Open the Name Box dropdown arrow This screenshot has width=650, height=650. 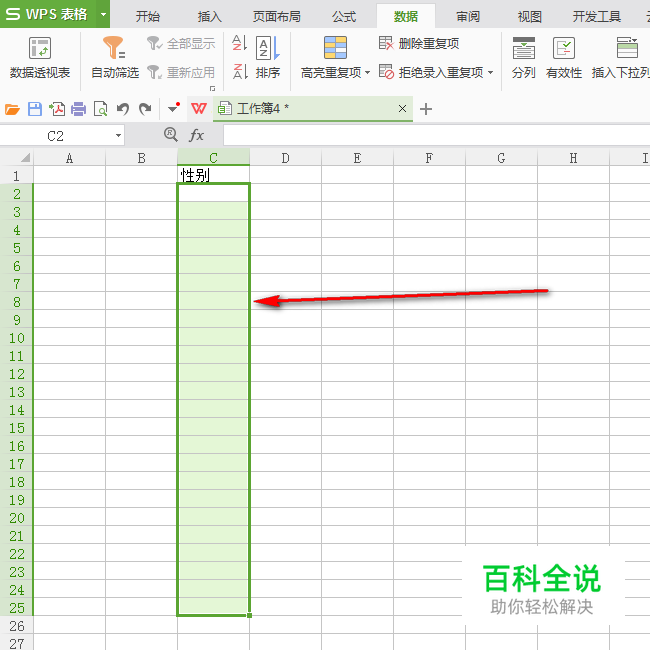tap(119, 136)
